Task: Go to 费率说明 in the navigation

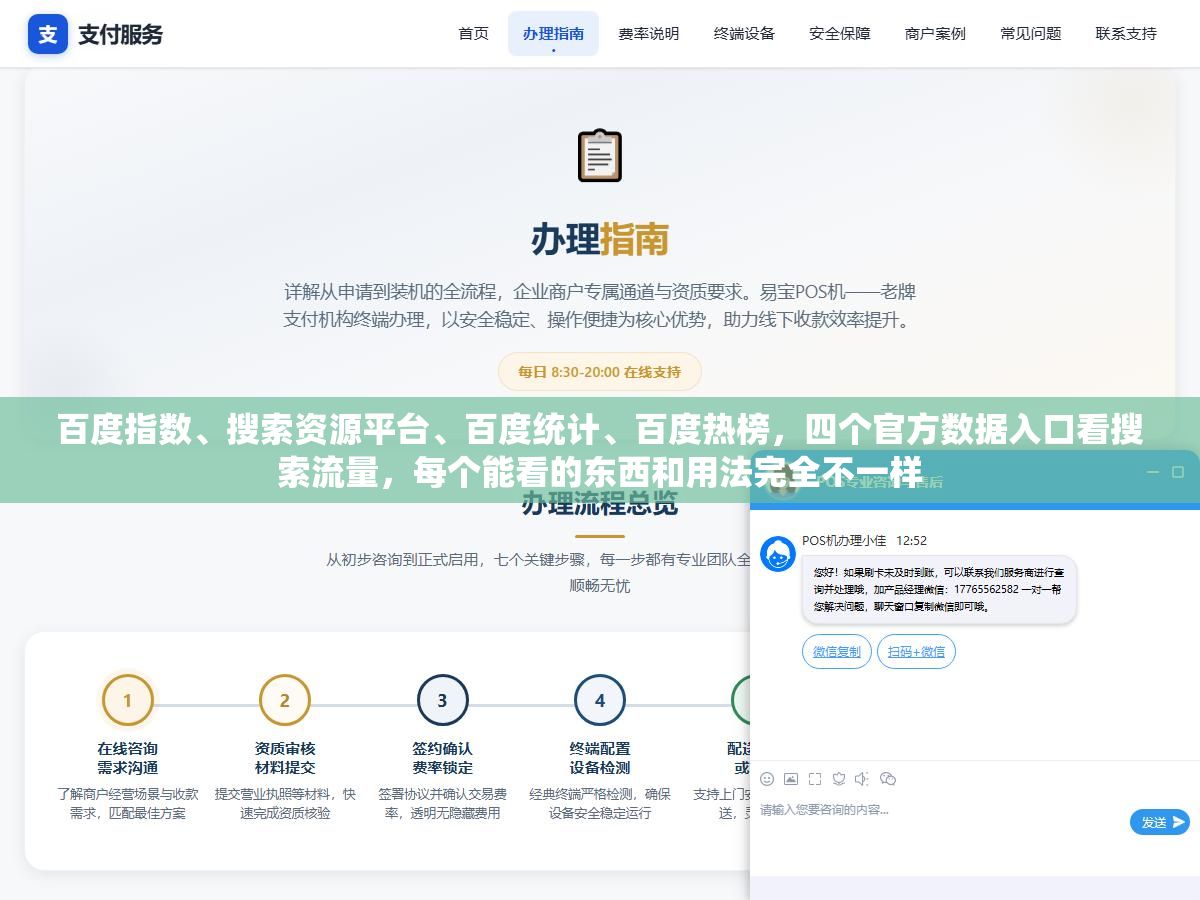Action: pos(649,34)
